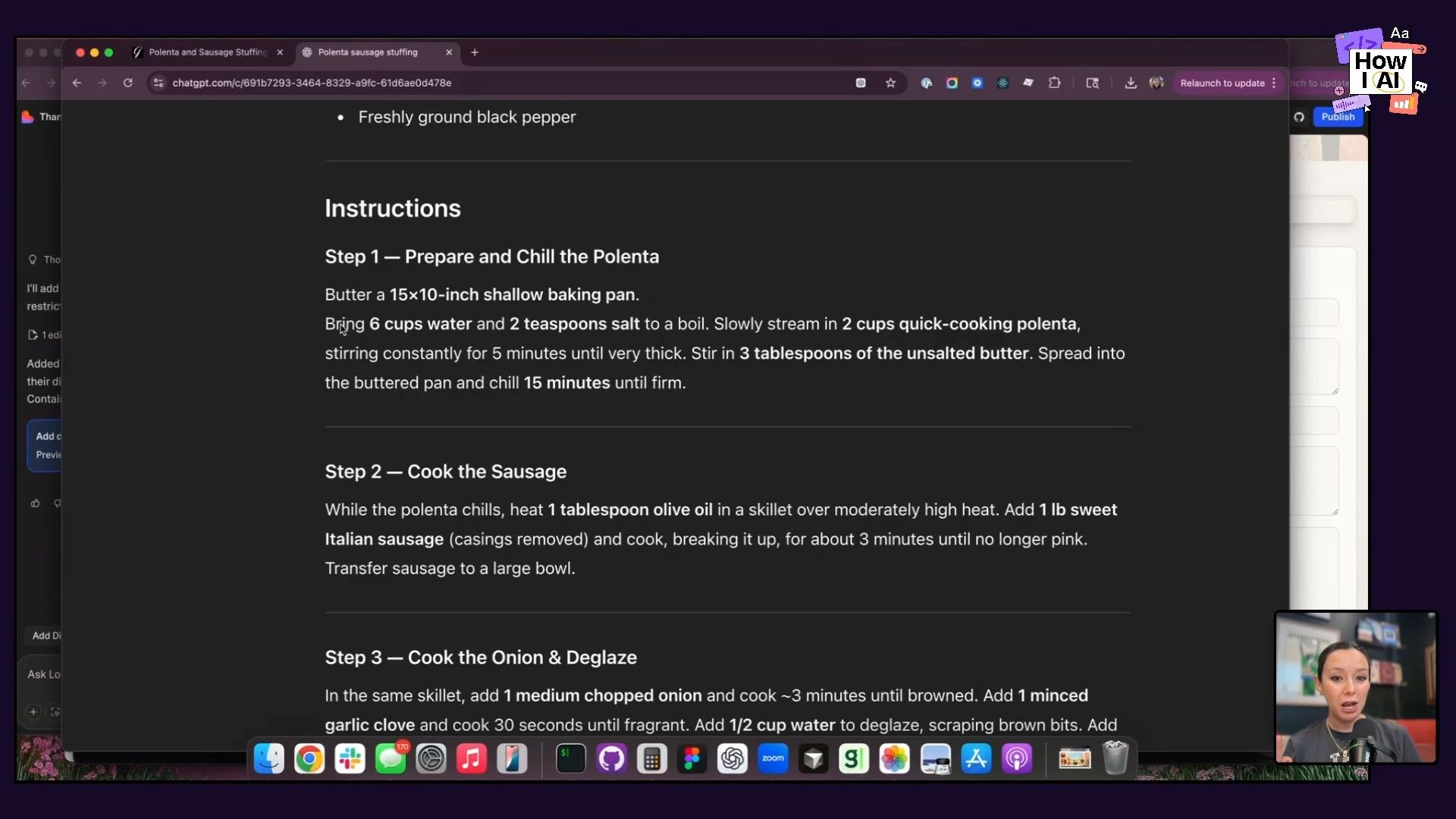
Task: Open System Settings from the dock
Action: (431, 758)
